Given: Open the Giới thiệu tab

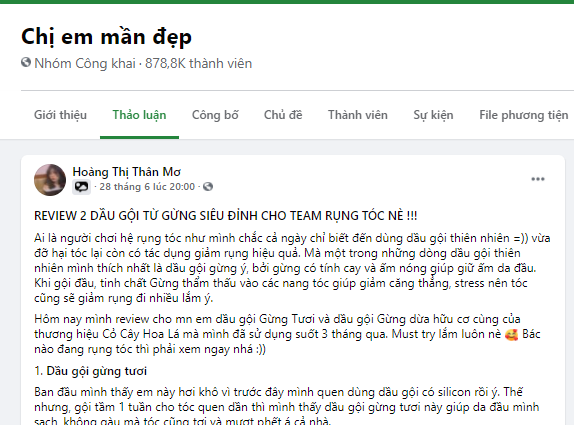Looking at the screenshot, I should point(60,115).
